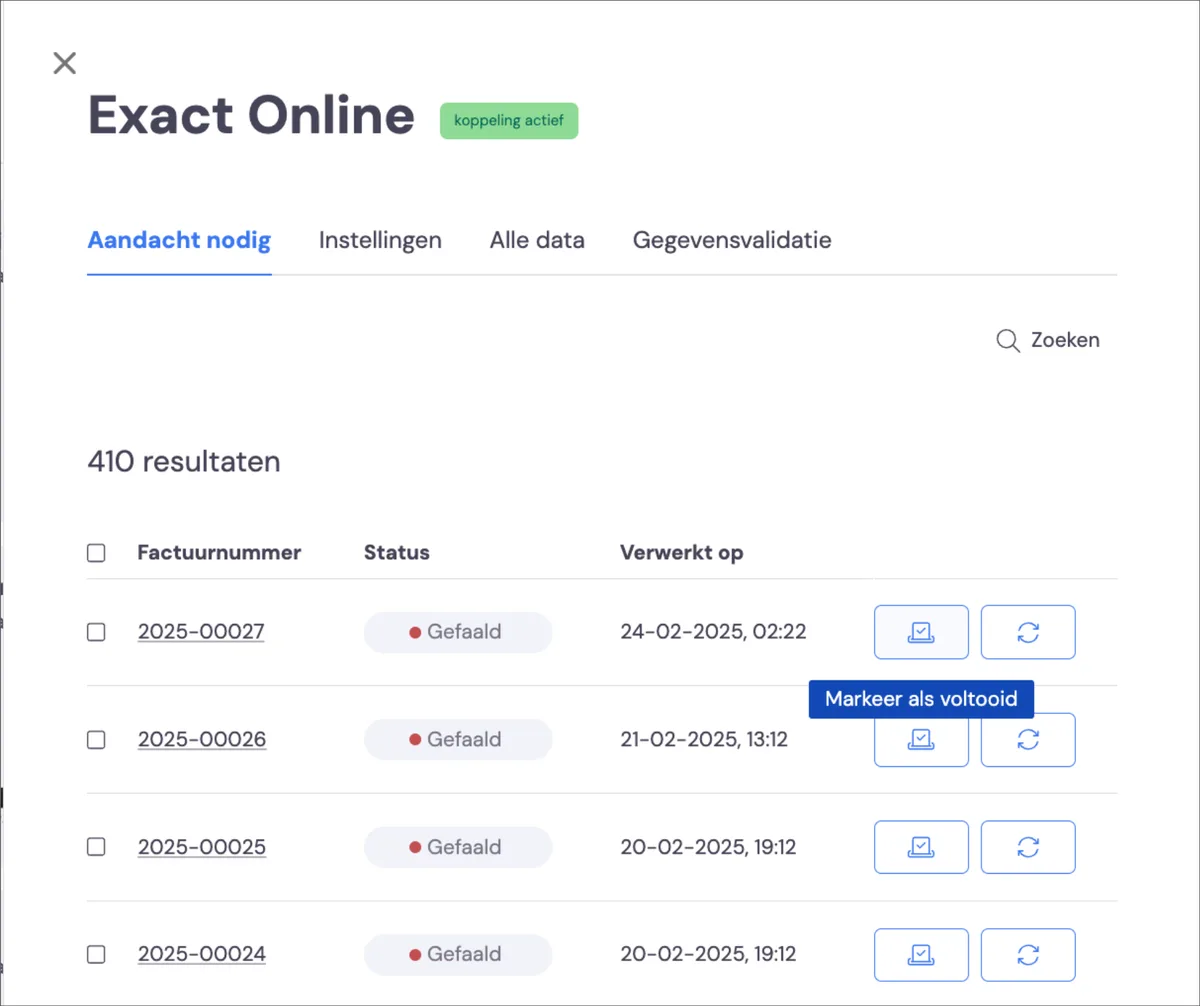Tick the checkbox for invoice 2025-00024
Viewport: 1200px width, 1006px height.
pyautogui.click(x=96, y=954)
